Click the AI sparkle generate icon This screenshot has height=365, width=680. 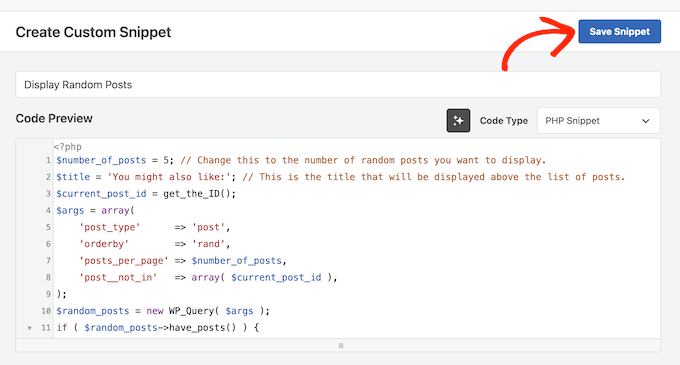458,121
